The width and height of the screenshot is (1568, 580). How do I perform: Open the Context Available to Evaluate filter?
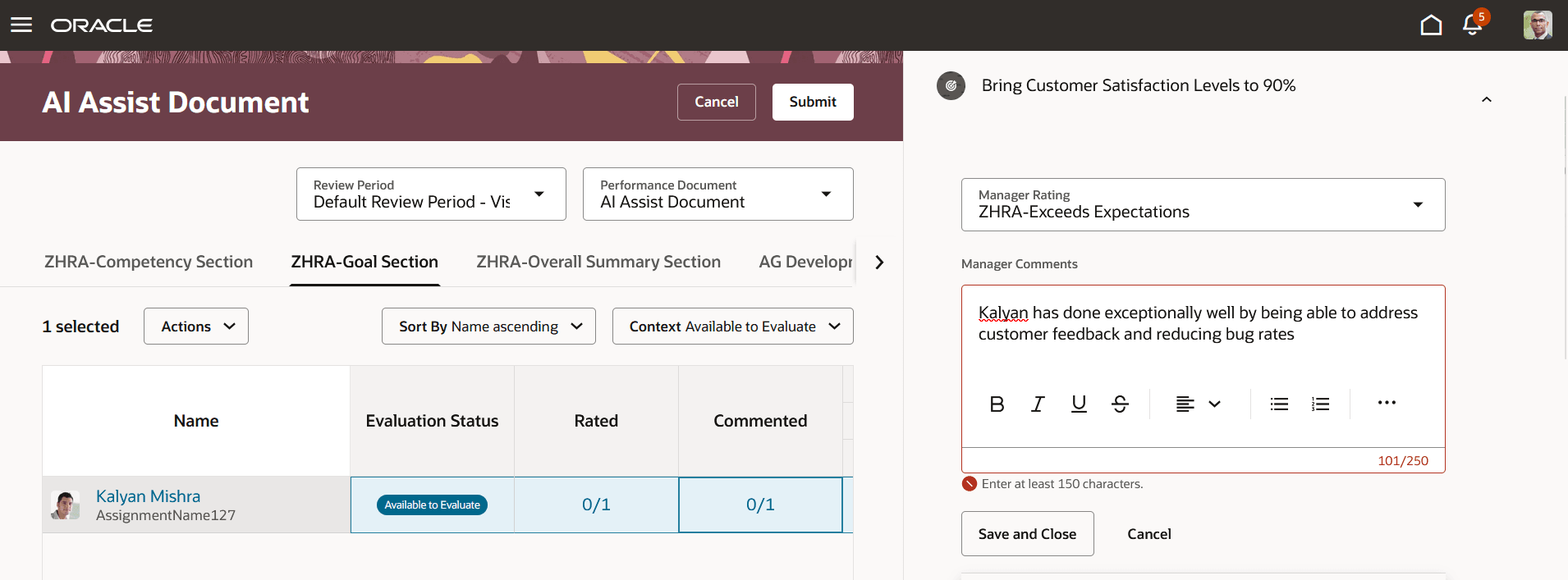pyautogui.click(x=732, y=326)
